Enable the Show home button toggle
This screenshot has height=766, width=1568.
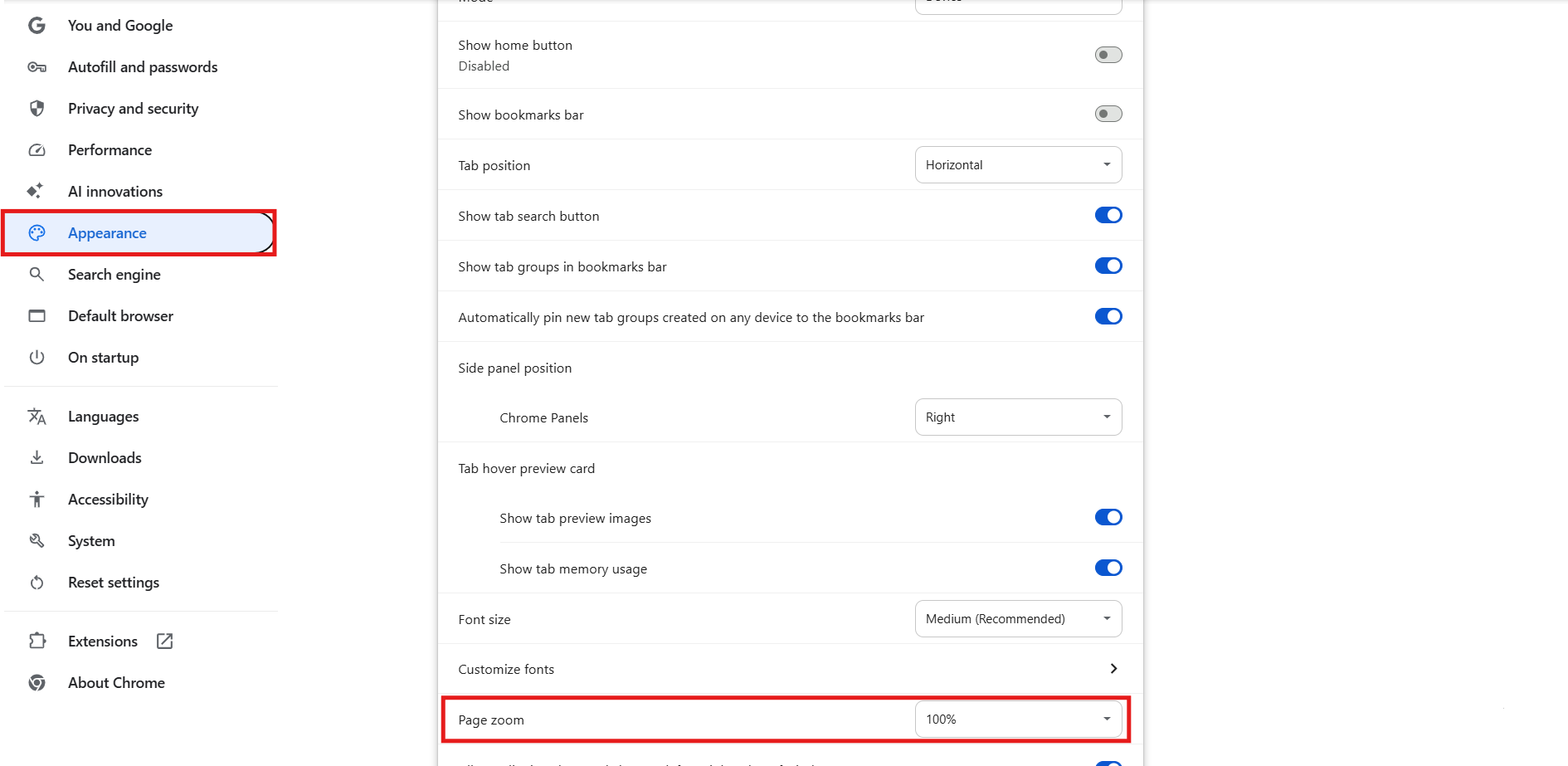[1108, 55]
